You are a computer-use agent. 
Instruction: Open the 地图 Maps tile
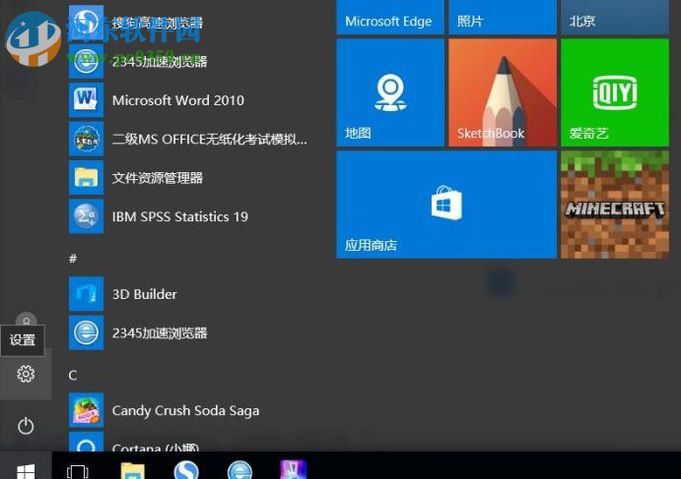[x=390, y=92]
